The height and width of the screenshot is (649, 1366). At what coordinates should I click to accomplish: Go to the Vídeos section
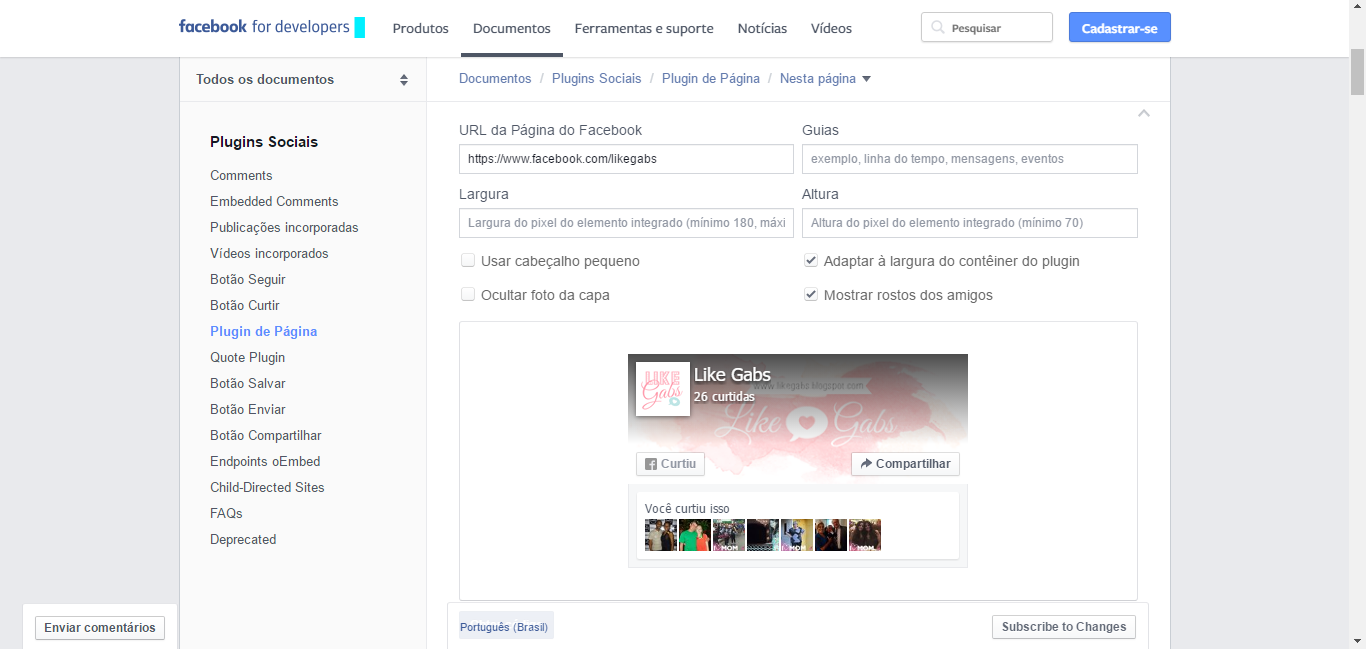coord(831,28)
